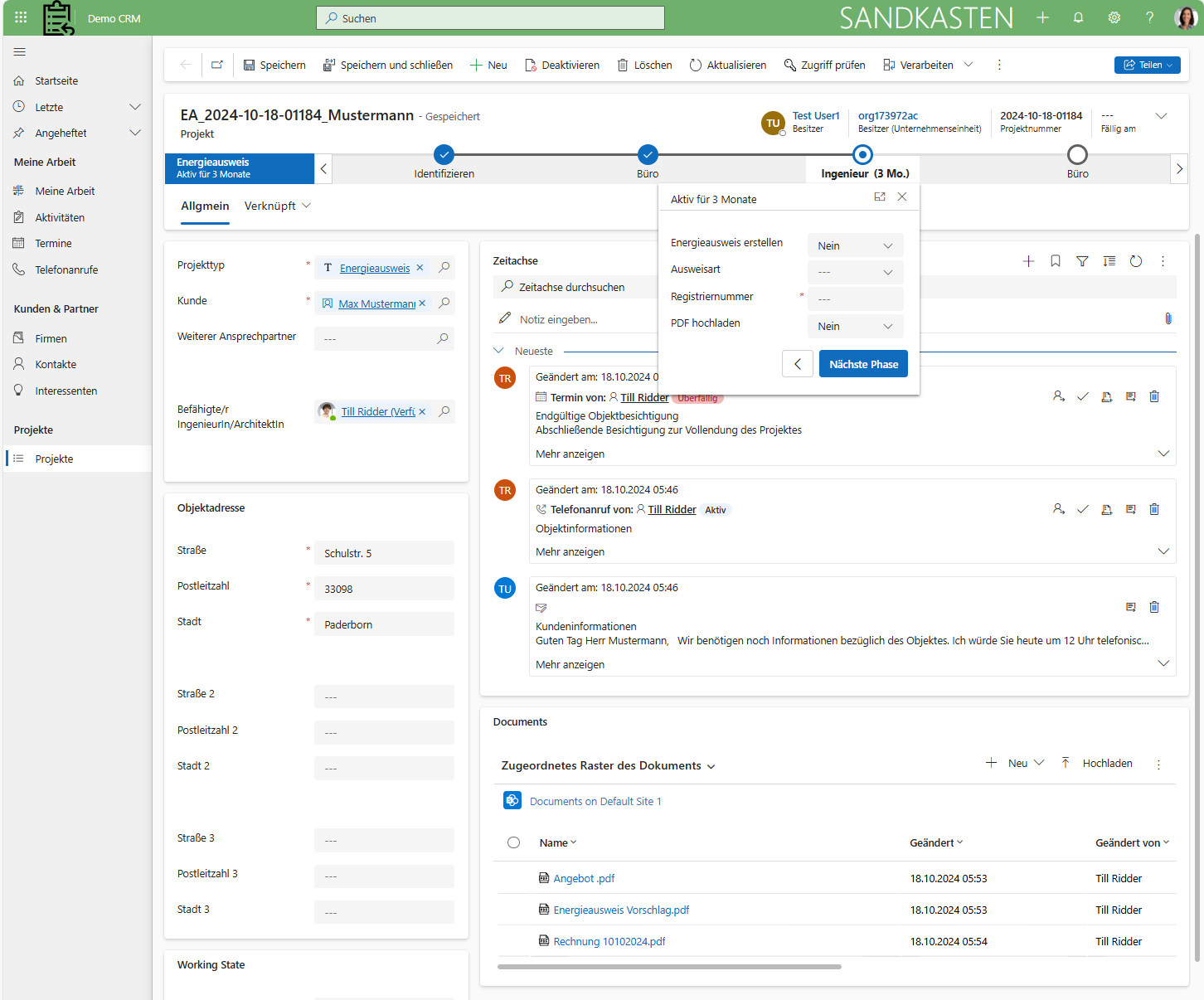Click the Notiz eingeben field
1204x1000 pixels.
click(x=558, y=319)
